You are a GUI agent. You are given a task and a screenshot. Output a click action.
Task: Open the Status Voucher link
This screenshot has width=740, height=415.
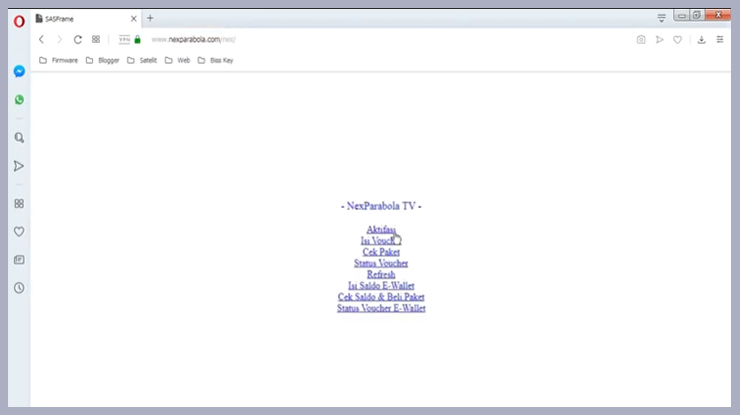coord(381,263)
